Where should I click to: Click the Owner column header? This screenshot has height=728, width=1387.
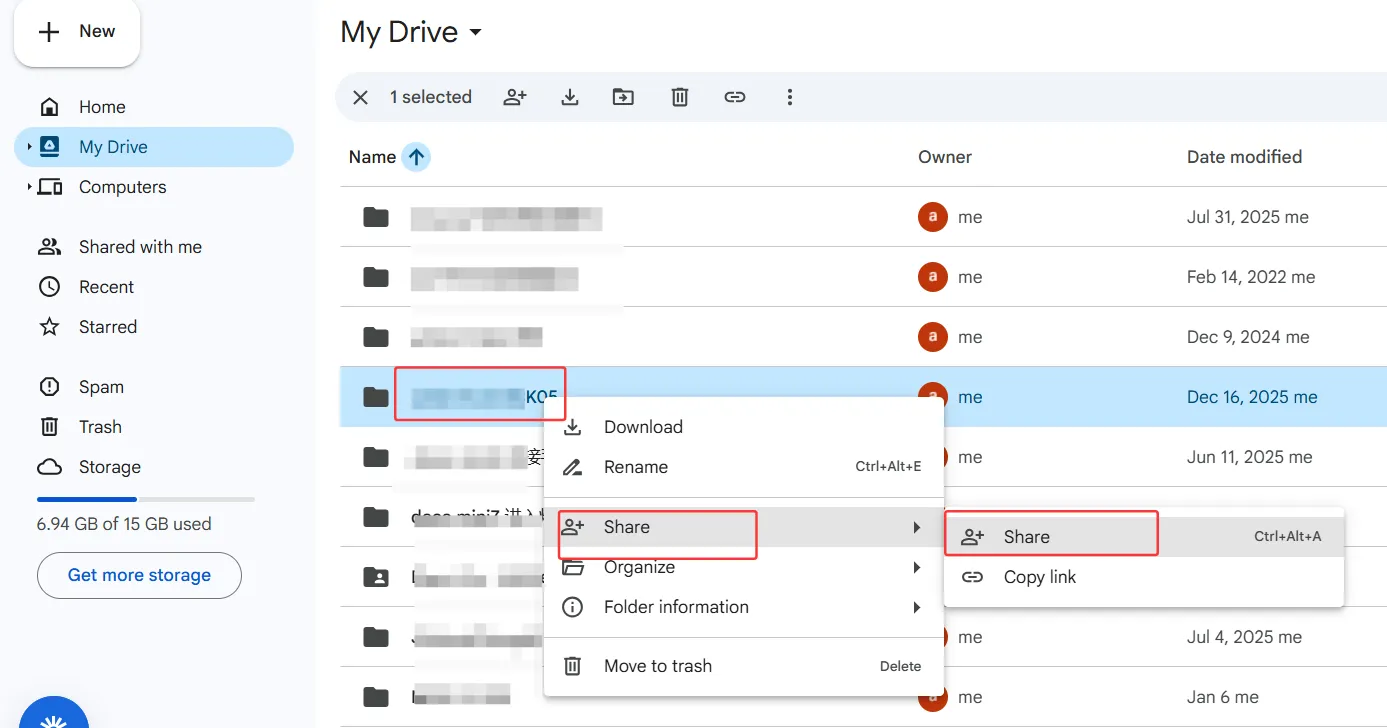[x=945, y=157]
